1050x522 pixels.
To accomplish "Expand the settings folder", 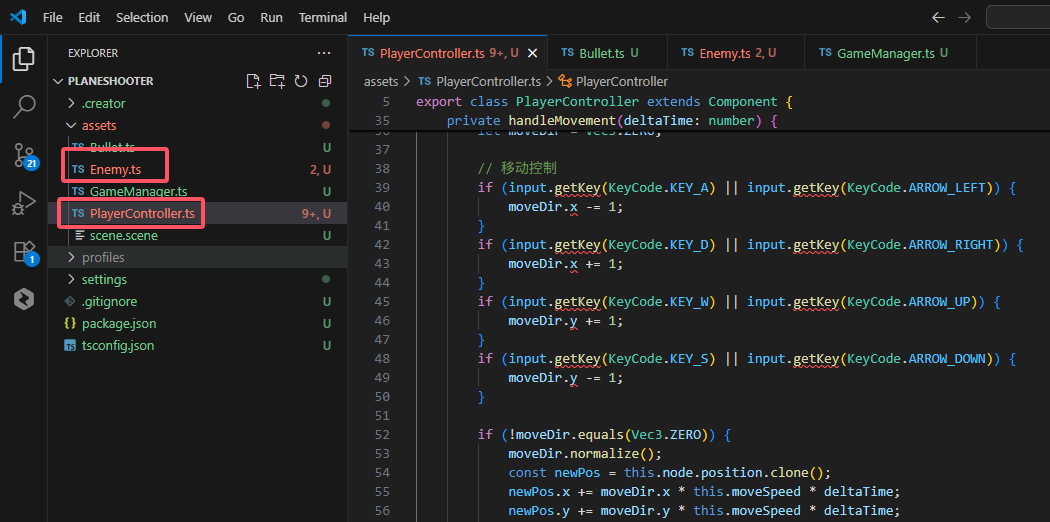I will (x=104, y=279).
